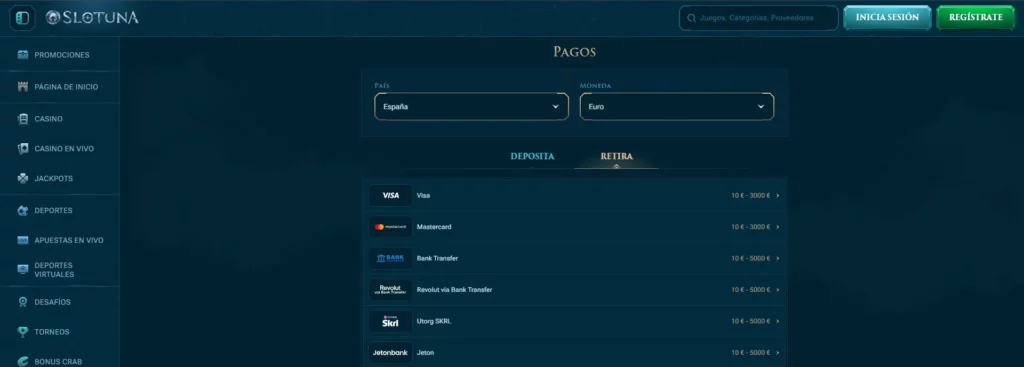The image size is (1024, 367).
Task: Click the Deportes Virtuales icon
Action: click(23, 270)
